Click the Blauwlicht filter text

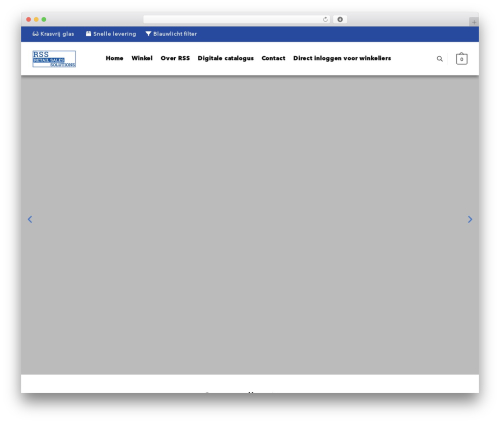(175, 34)
